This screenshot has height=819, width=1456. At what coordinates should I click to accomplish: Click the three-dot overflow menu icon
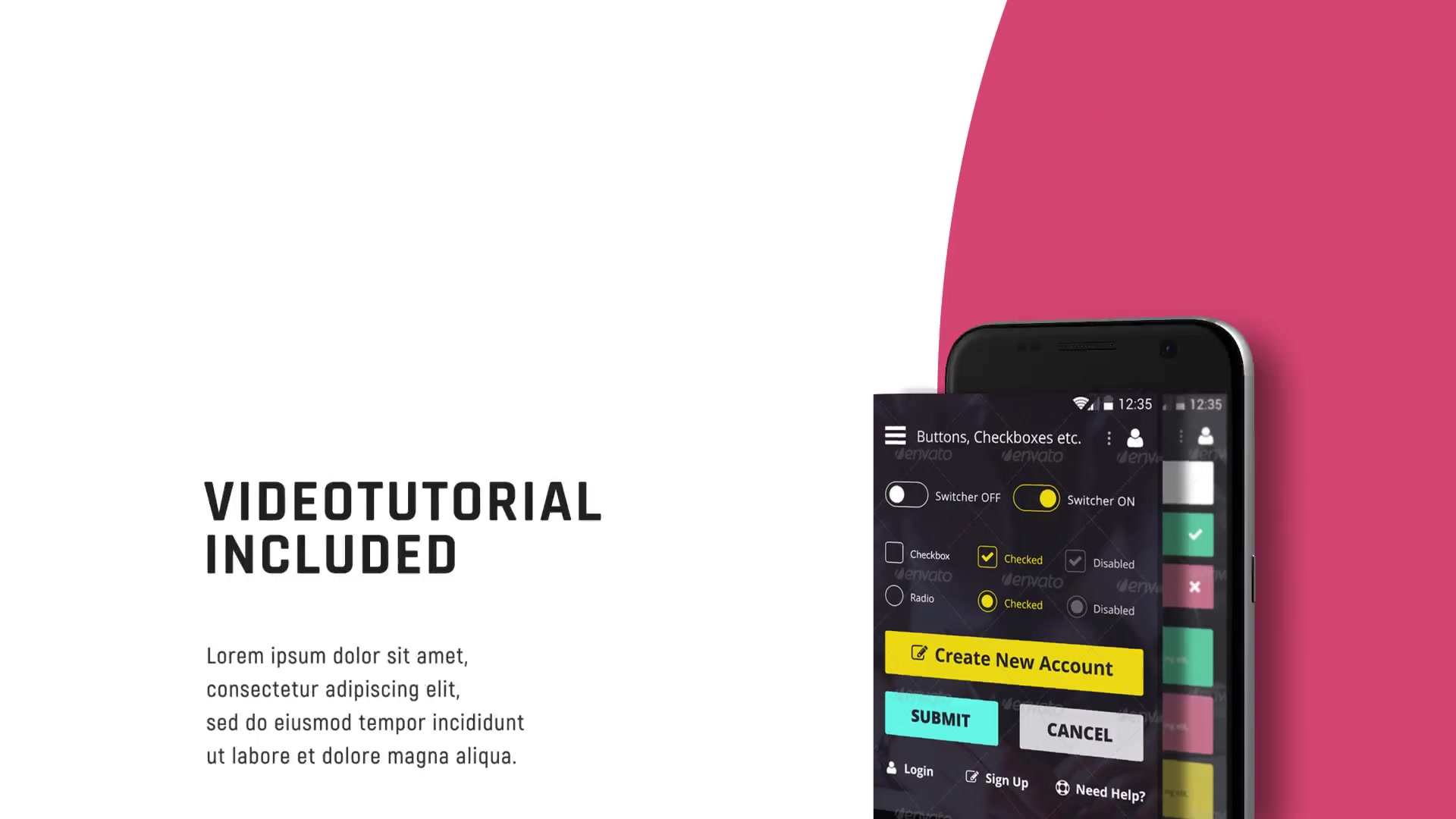click(x=1109, y=437)
